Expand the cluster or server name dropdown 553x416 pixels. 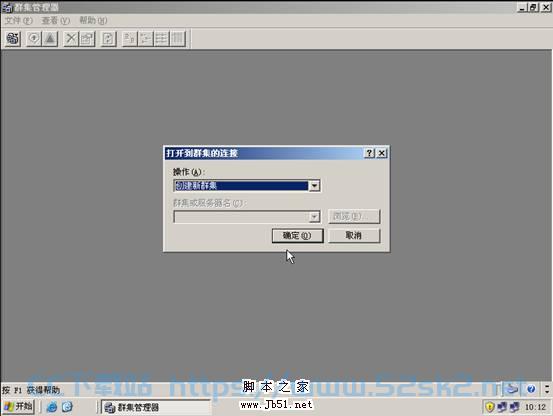(x=314, y=216)
